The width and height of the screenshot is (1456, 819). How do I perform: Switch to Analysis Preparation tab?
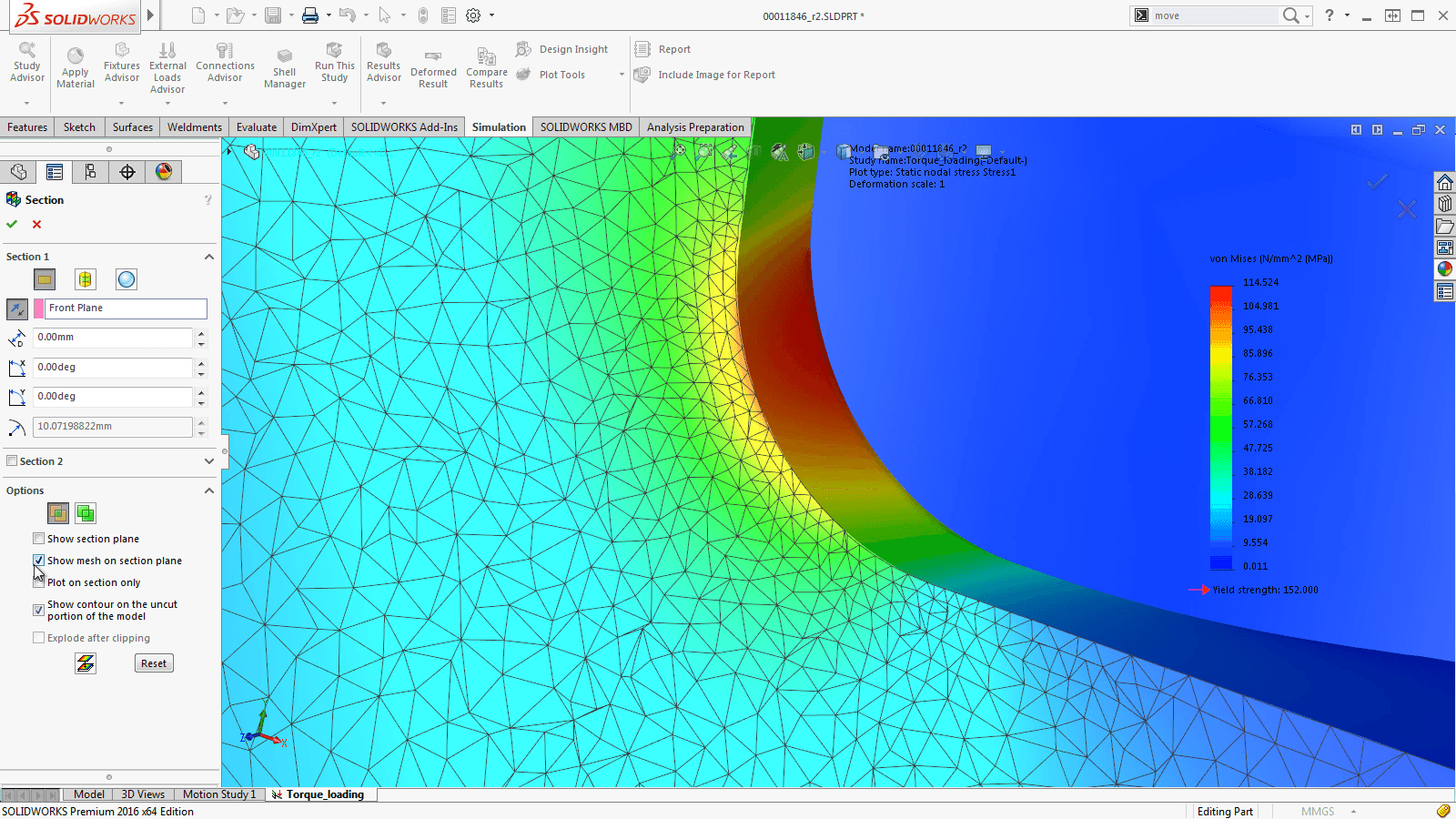coord(695,127)
